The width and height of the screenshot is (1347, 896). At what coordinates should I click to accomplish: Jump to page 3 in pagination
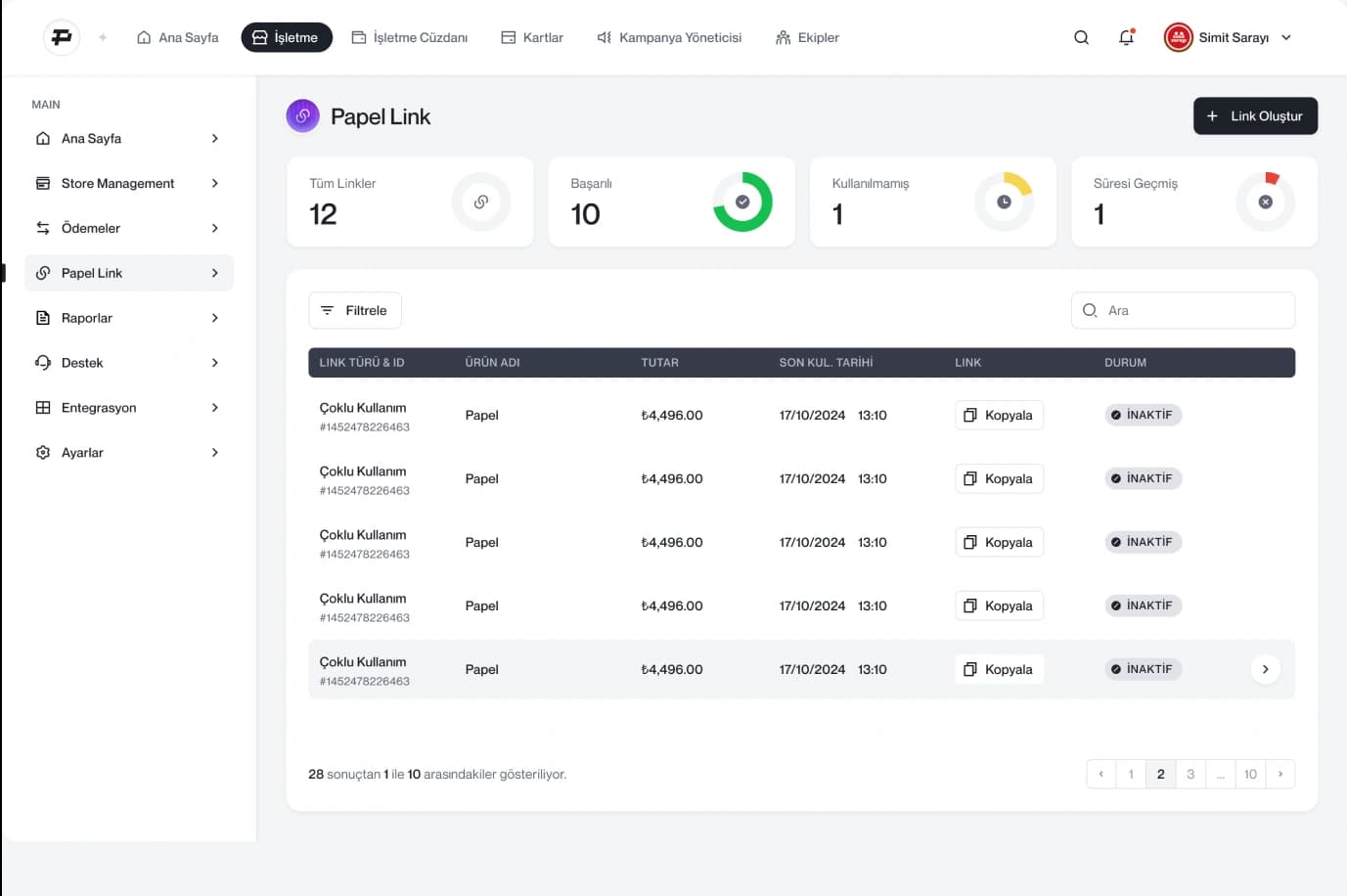(1190, 774)
